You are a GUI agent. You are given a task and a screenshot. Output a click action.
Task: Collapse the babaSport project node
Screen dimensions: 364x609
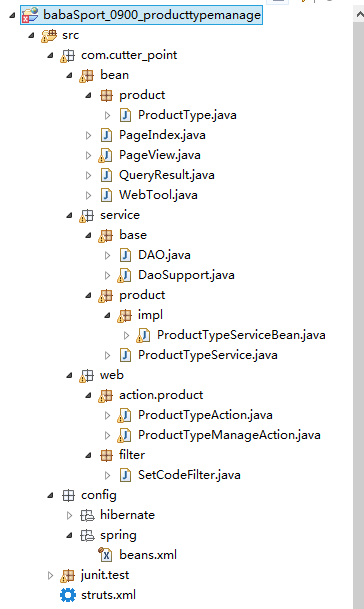pos(12,16)
